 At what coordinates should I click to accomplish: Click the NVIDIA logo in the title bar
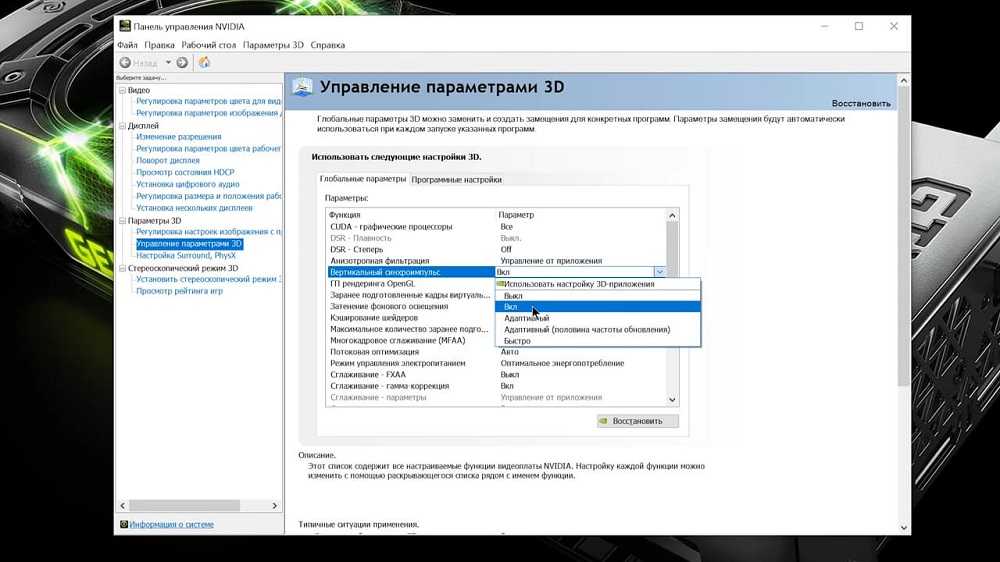click(124, 26)
